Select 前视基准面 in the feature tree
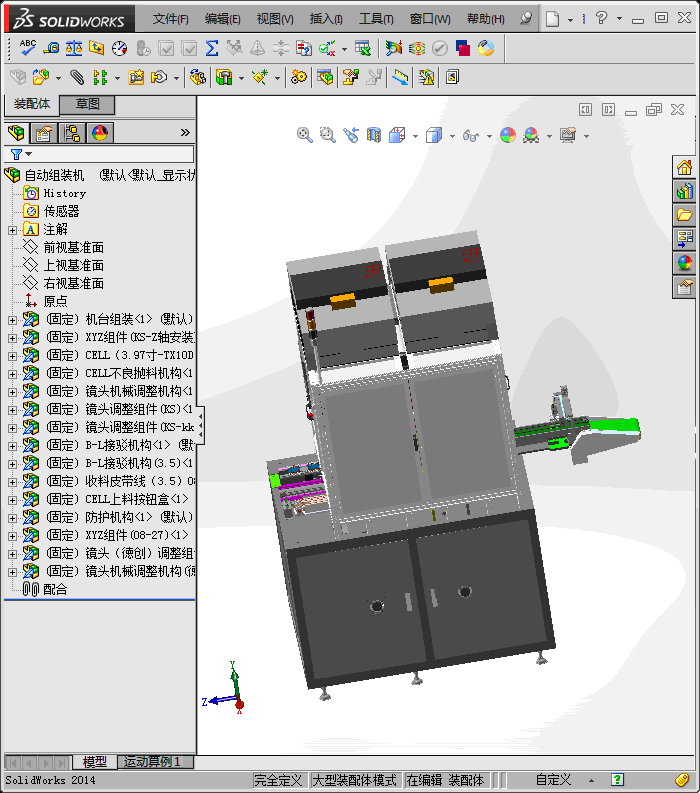Viewport: 700px width, 793px height. pos(73,248)
